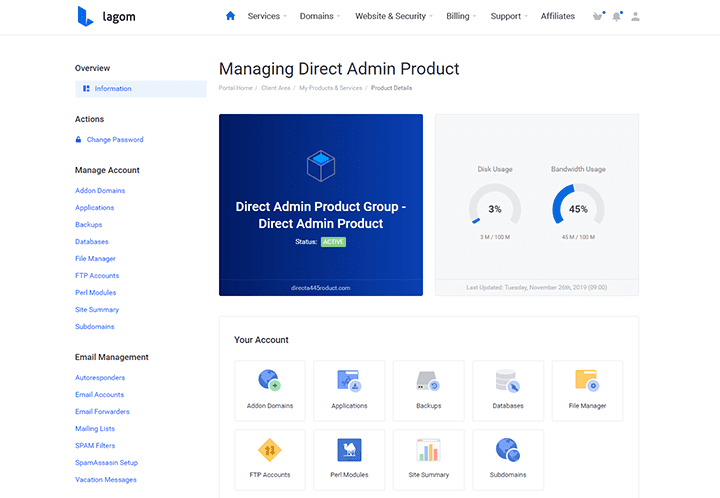Viewport: 720px width, 498px height.
Task: Click the Last Updated timestamp text
Action: click(536, 287)
